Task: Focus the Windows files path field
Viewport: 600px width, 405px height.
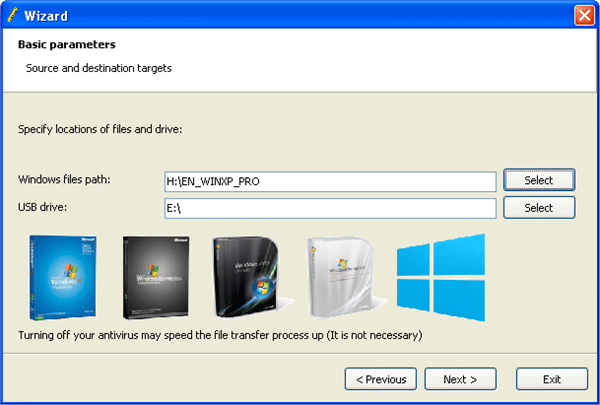Action: 330,181
